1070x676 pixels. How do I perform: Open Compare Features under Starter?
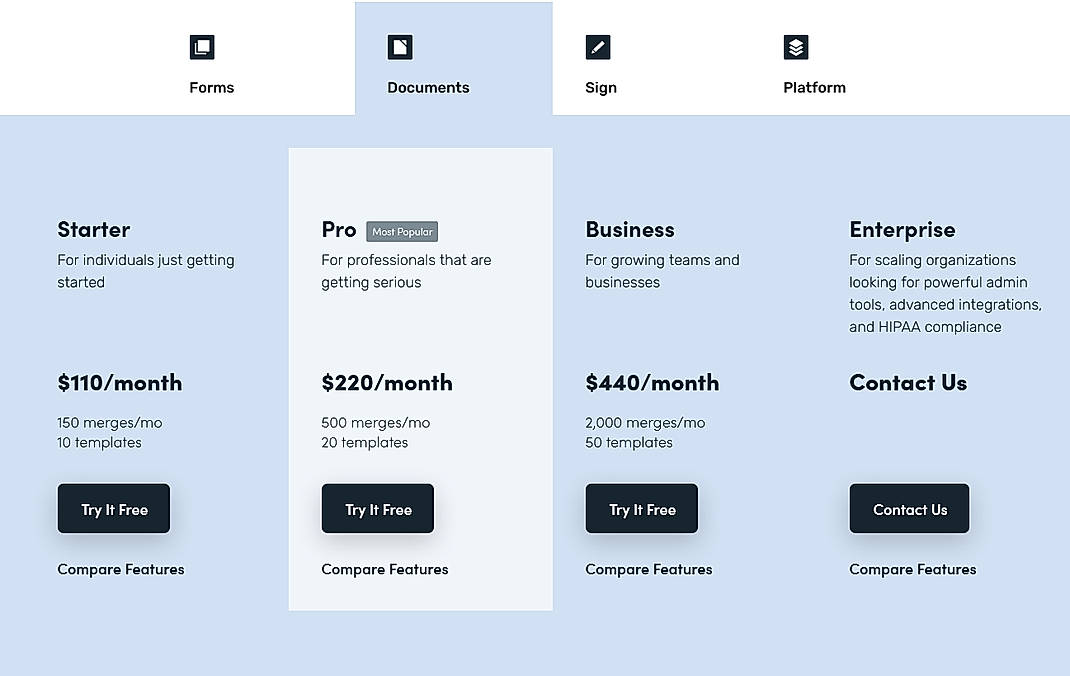click(x=120, y=569)
